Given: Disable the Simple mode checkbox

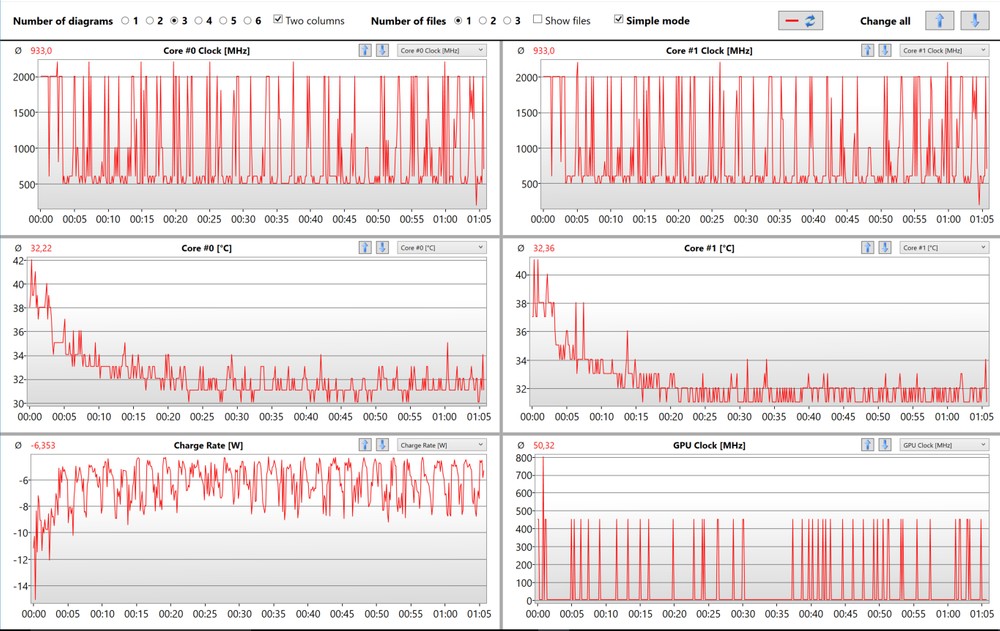Looking at the screenshot, I should click(x=618, y=20).
